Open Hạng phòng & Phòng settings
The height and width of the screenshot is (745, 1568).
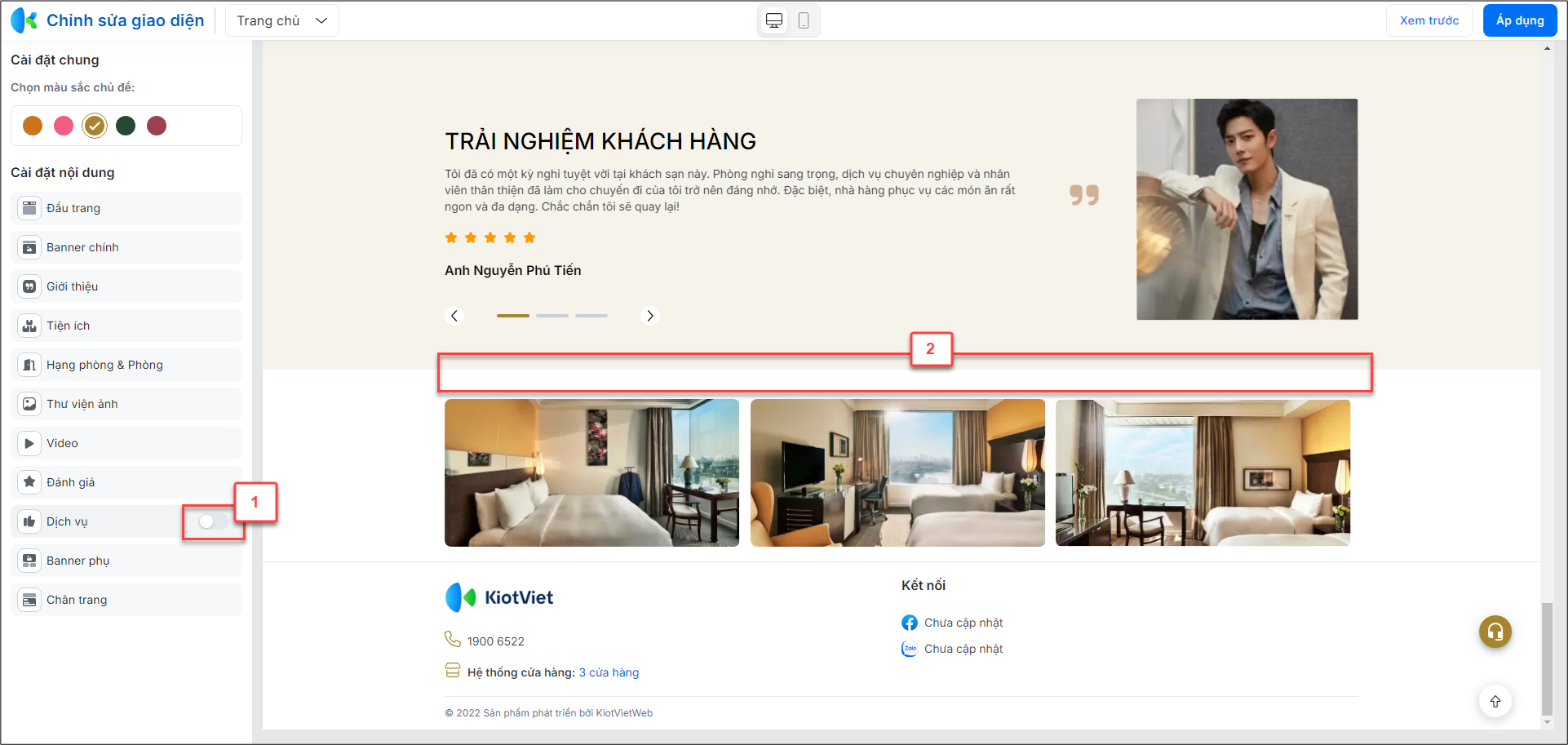pyautogui.click(x=126, y=365)
